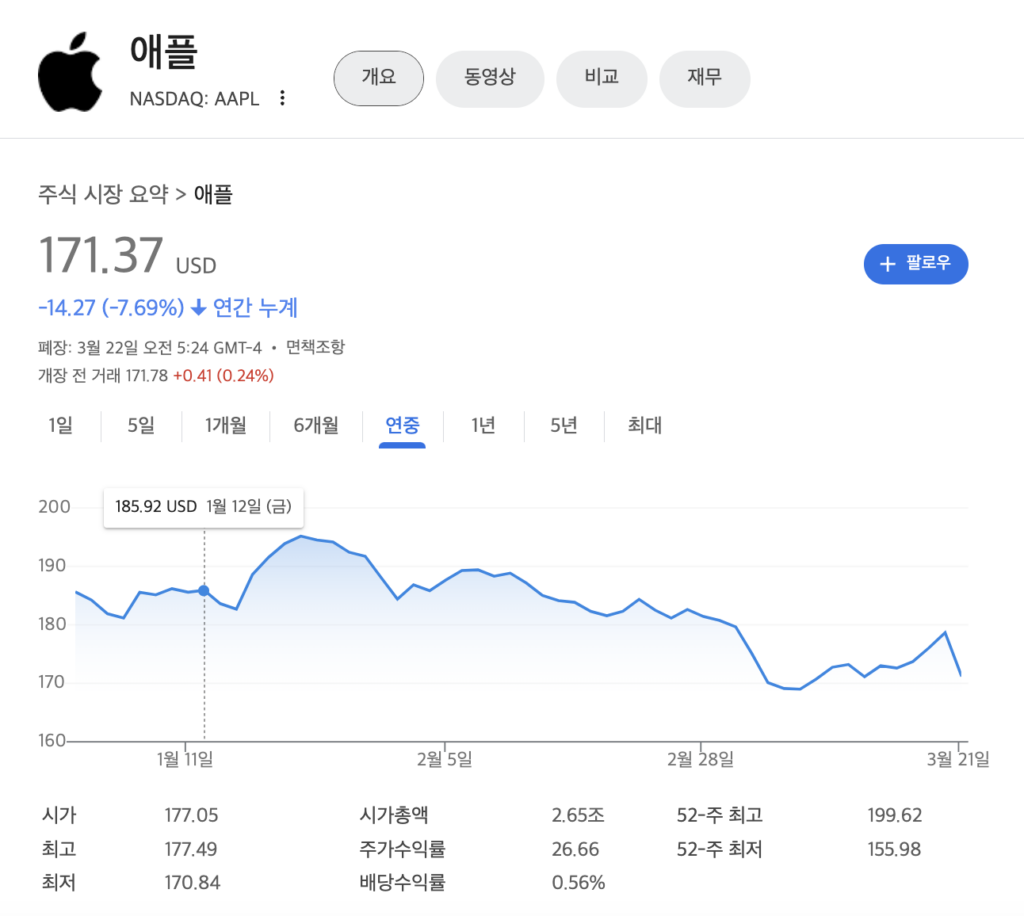Click the 팔로우 follow button
This screenshot has height=916, width=1024.
[x=915, y=264]
